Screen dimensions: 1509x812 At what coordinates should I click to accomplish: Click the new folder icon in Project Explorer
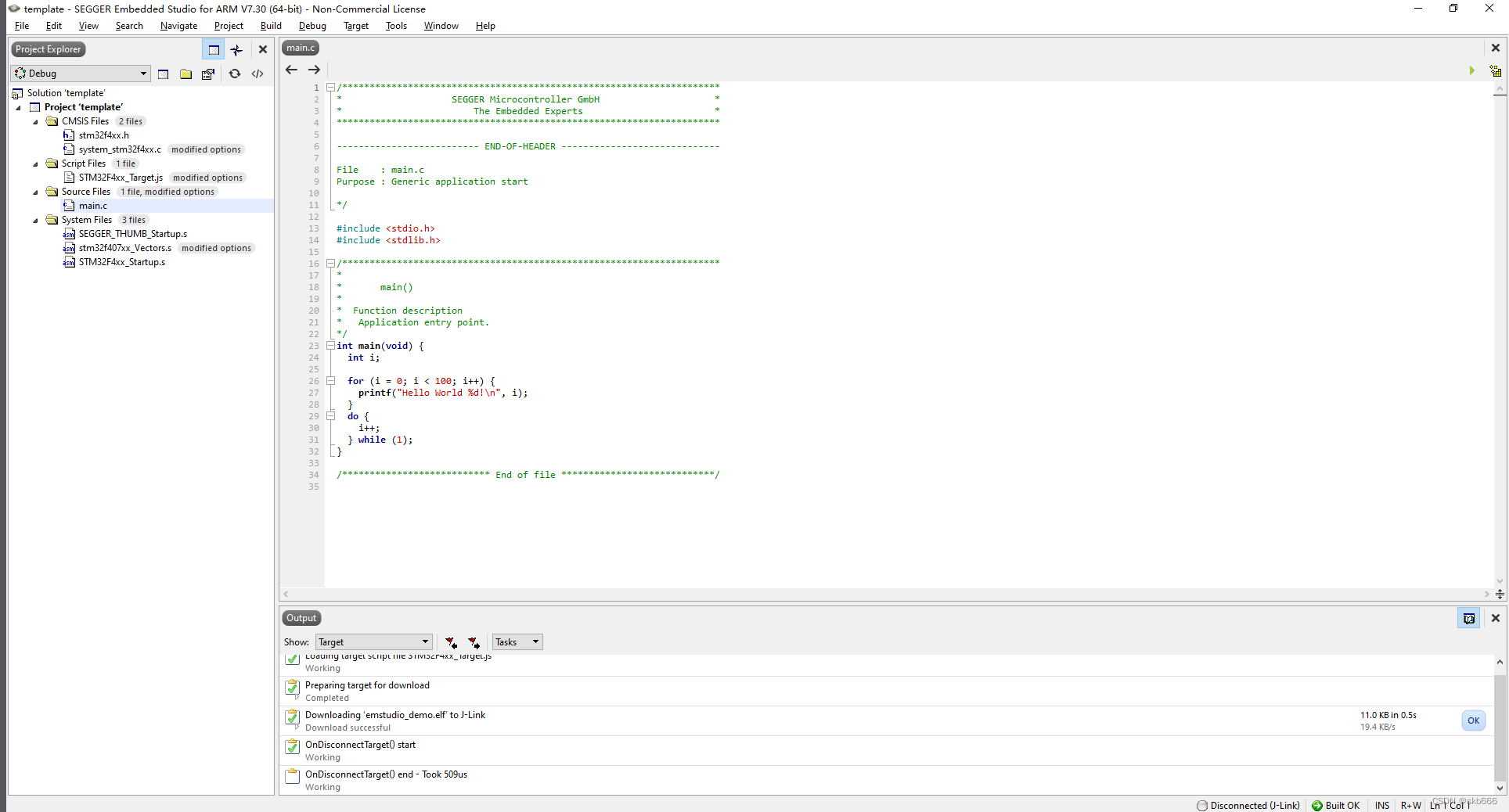[x=185, y=74]
